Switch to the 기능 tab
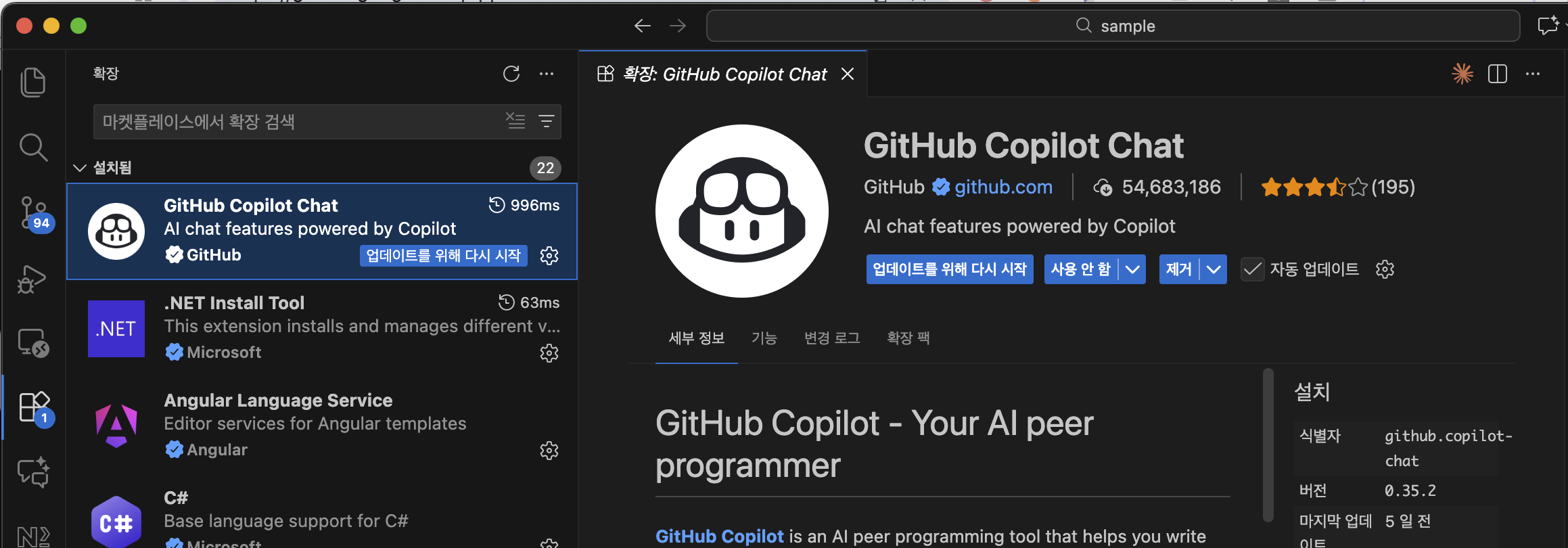 pyautogui.click(x=764, y=338)
